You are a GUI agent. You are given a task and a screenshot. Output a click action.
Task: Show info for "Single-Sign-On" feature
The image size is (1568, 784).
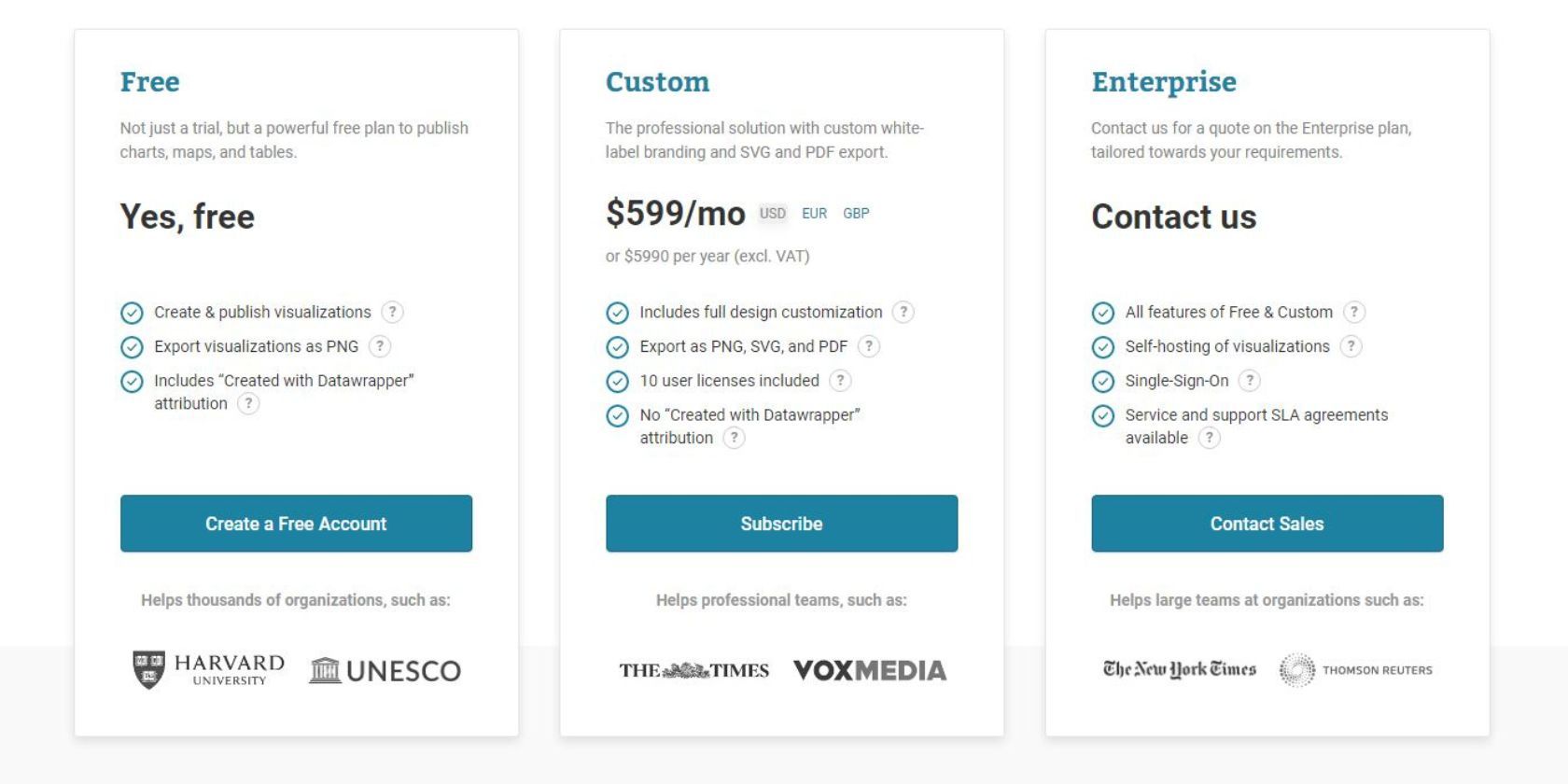click(1250, 381)
